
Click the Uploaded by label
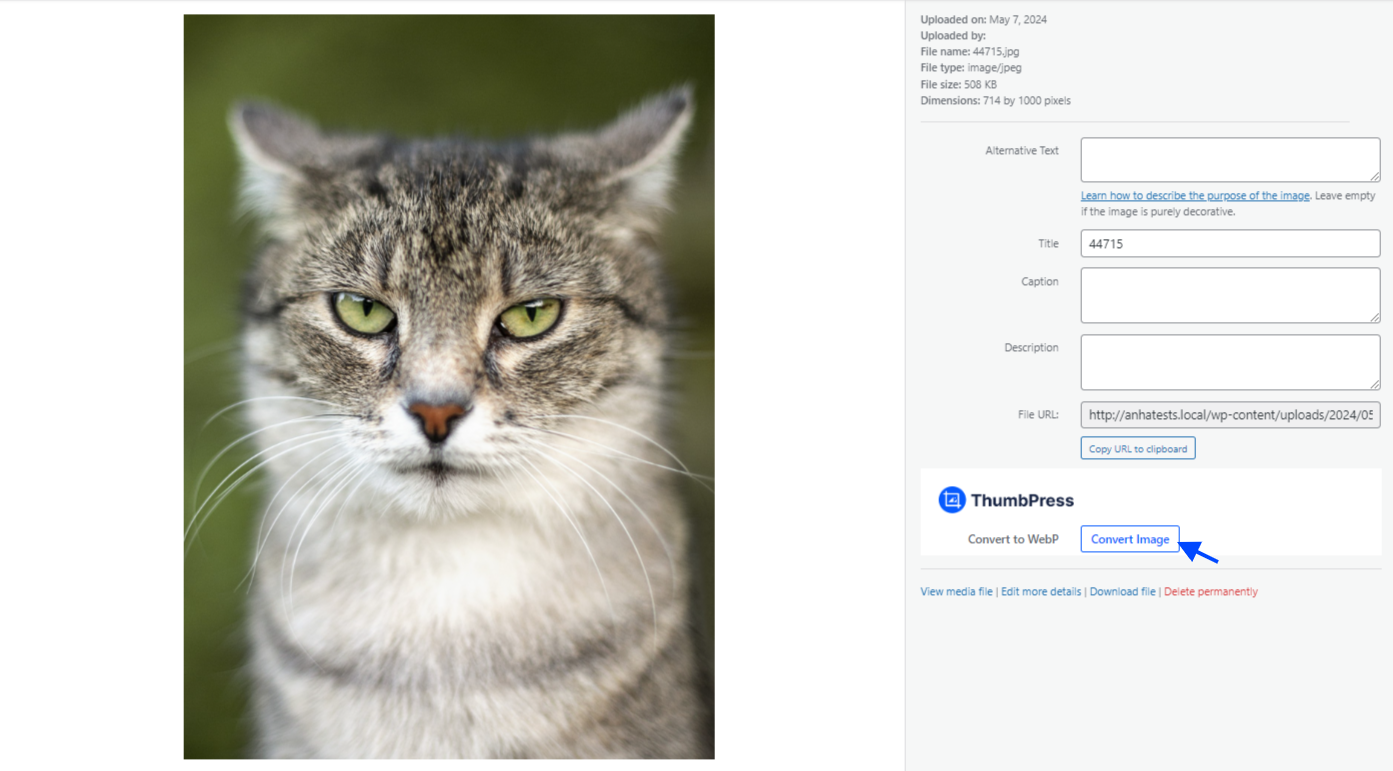click(x=953, y=36)
